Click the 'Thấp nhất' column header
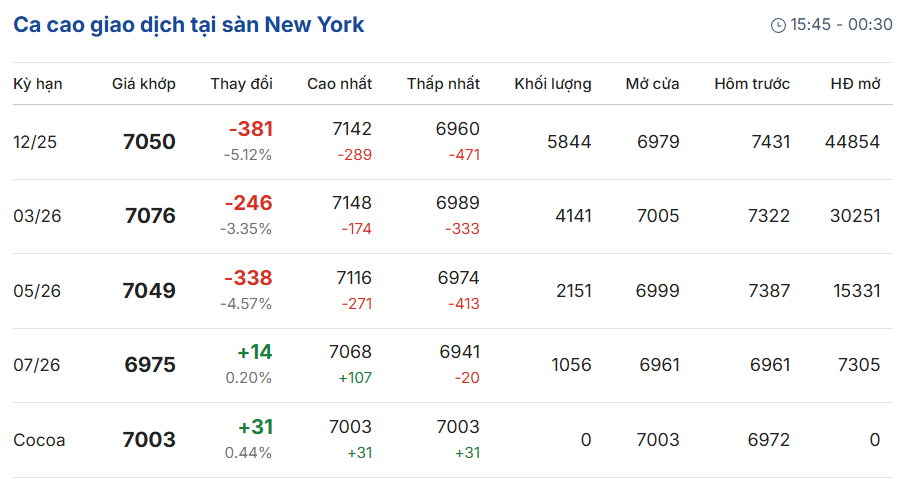This screenshot has width=912, height=484. tap(443, 84)
